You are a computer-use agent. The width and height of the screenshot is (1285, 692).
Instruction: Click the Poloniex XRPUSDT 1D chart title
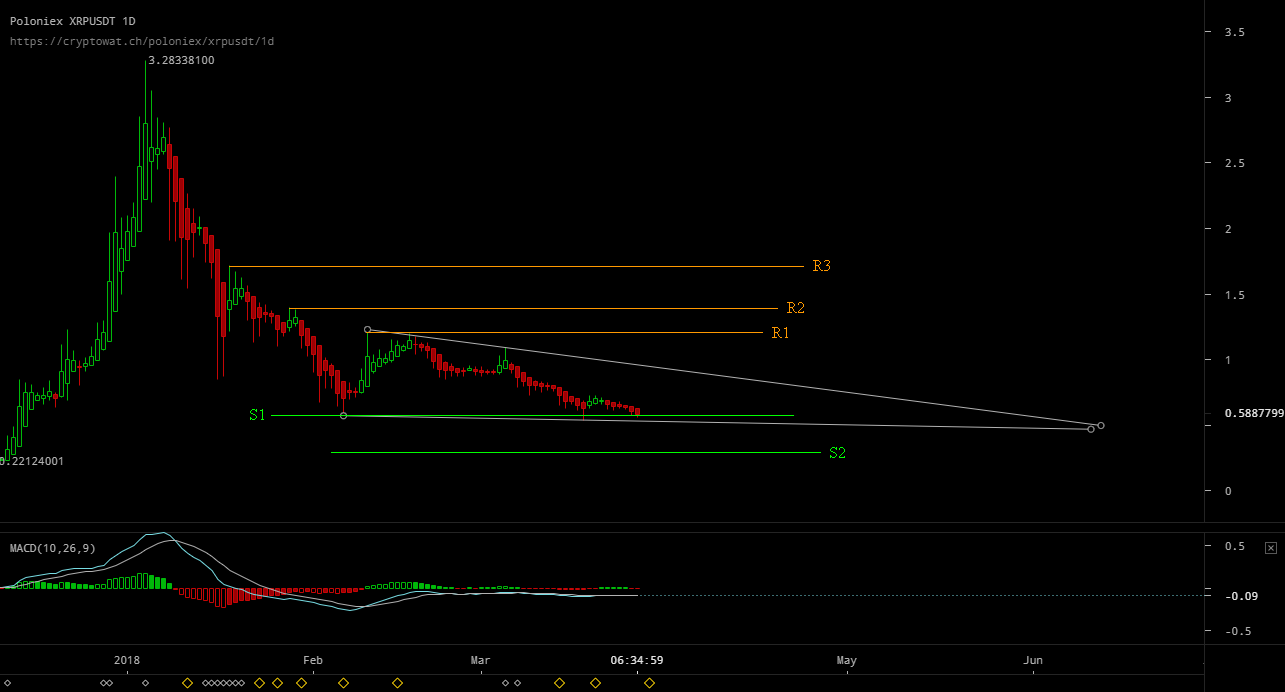click(73, 20)
